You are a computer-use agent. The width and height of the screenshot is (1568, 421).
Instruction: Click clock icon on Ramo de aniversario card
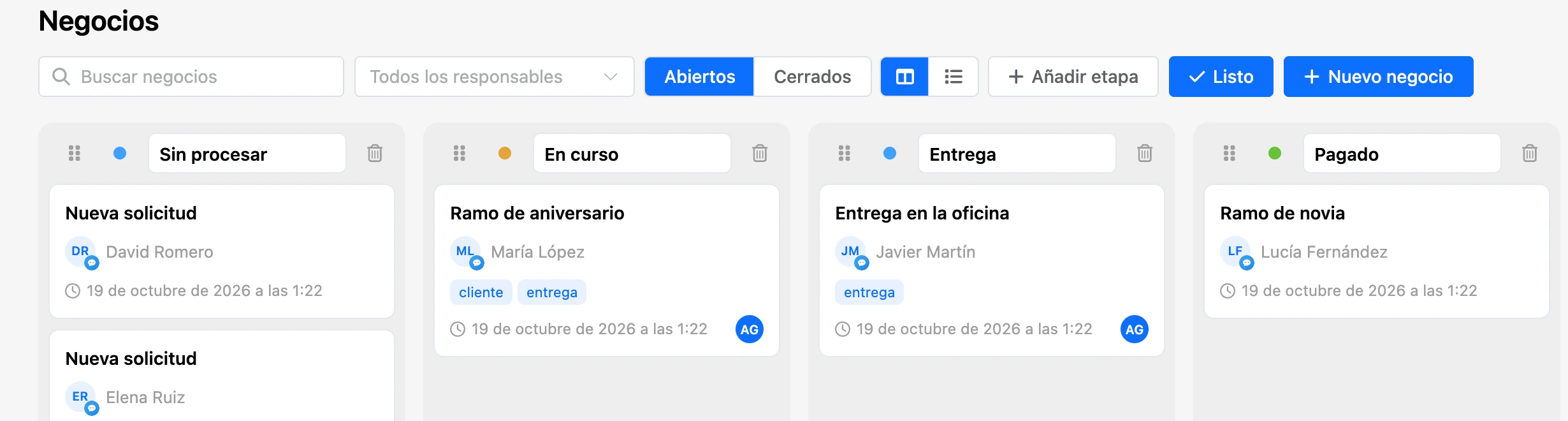click(x=458, y=329)
